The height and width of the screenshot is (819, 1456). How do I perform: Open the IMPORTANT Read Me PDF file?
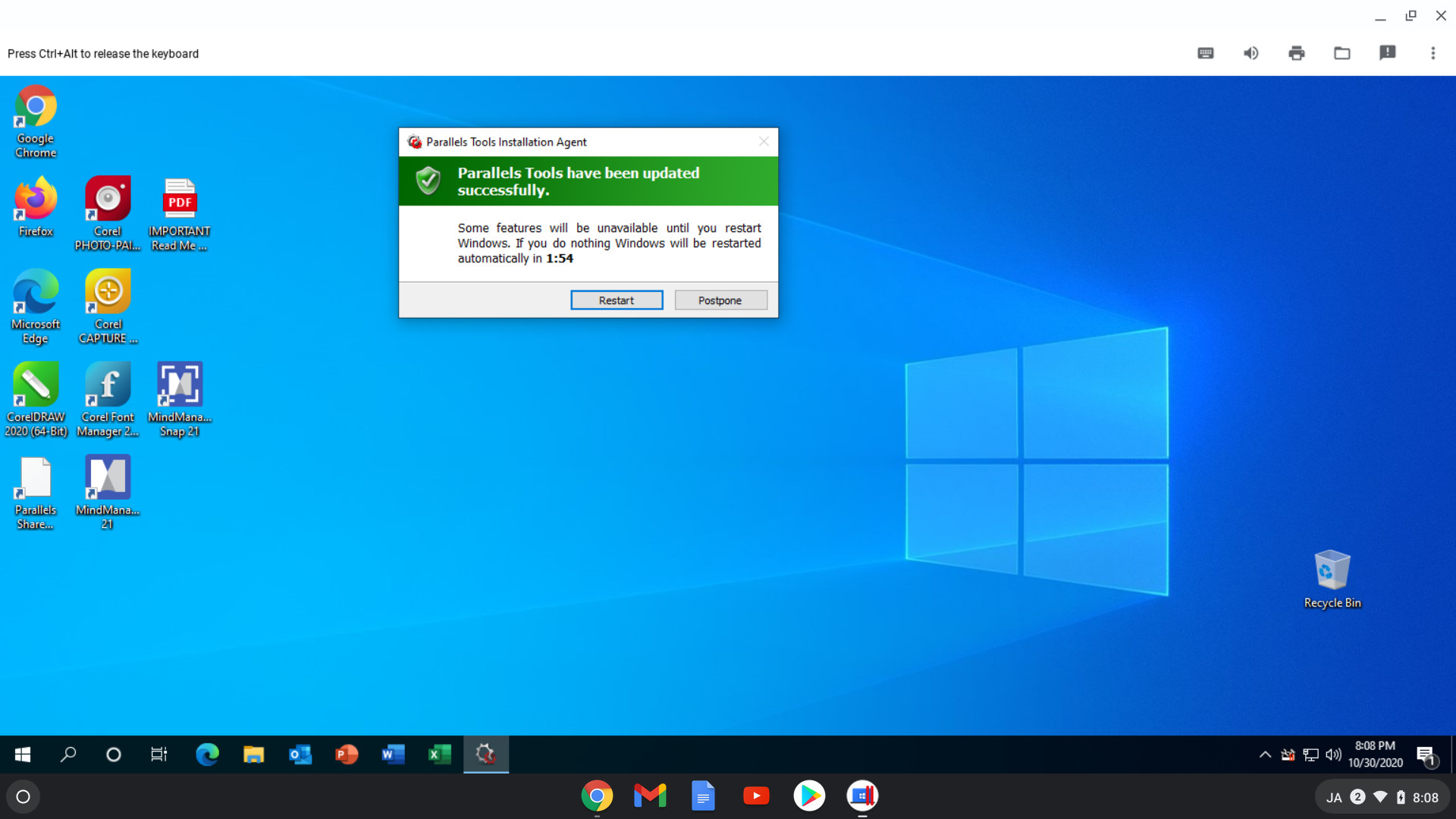180,214
